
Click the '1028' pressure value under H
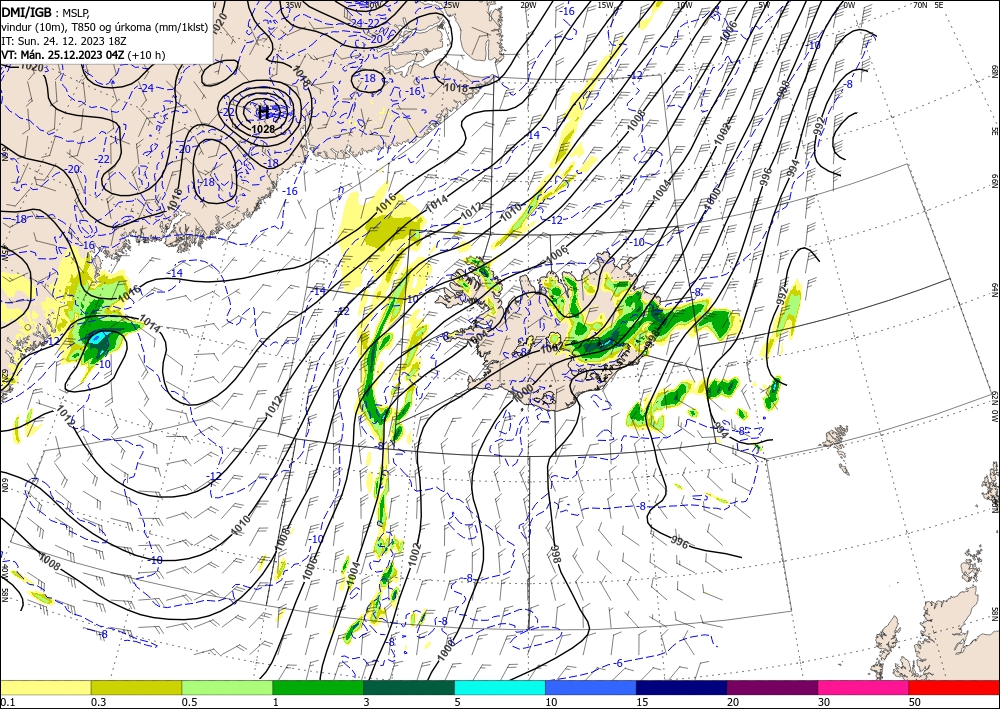pos(263,129)
